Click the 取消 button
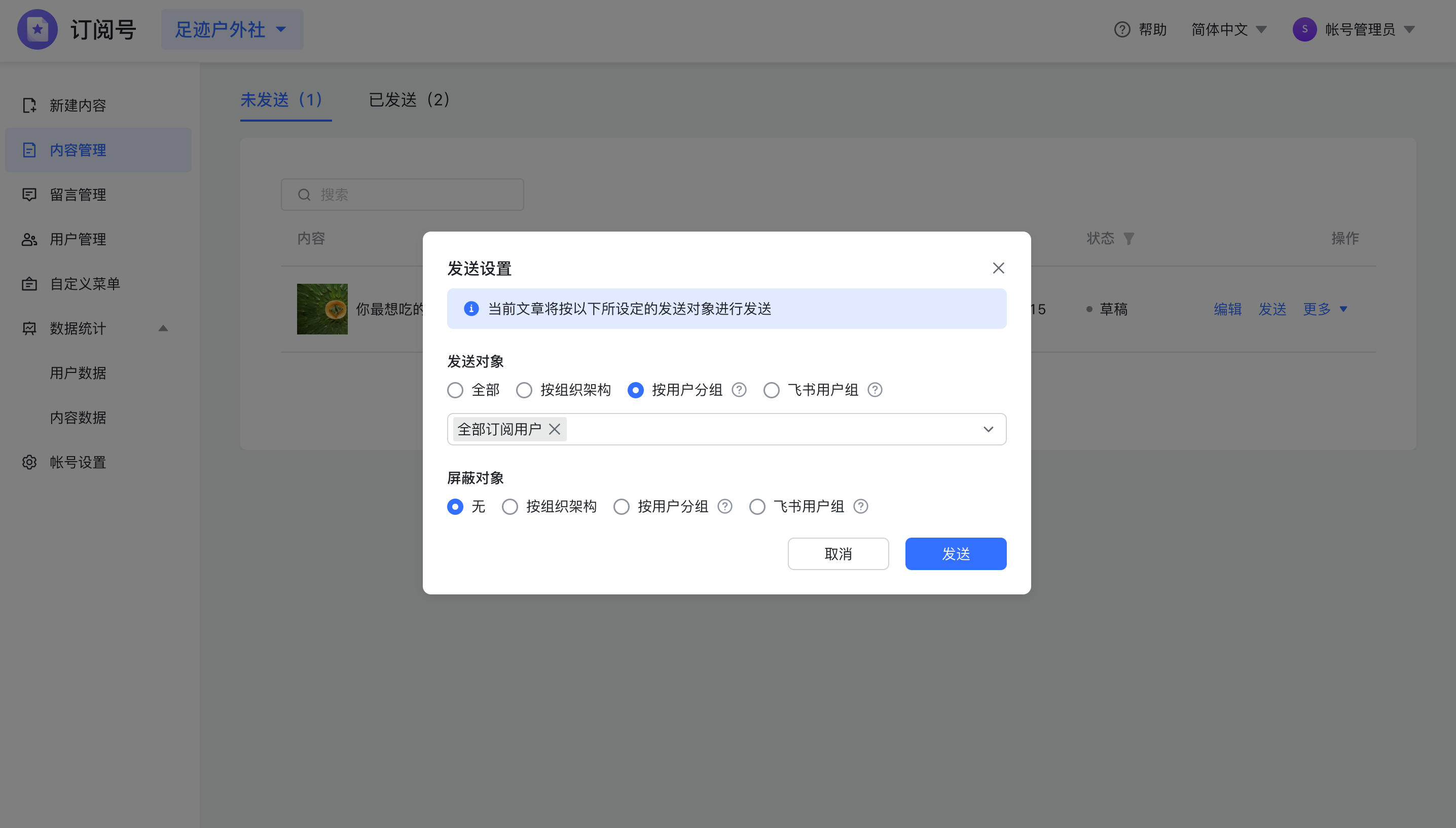 [838, 554]
